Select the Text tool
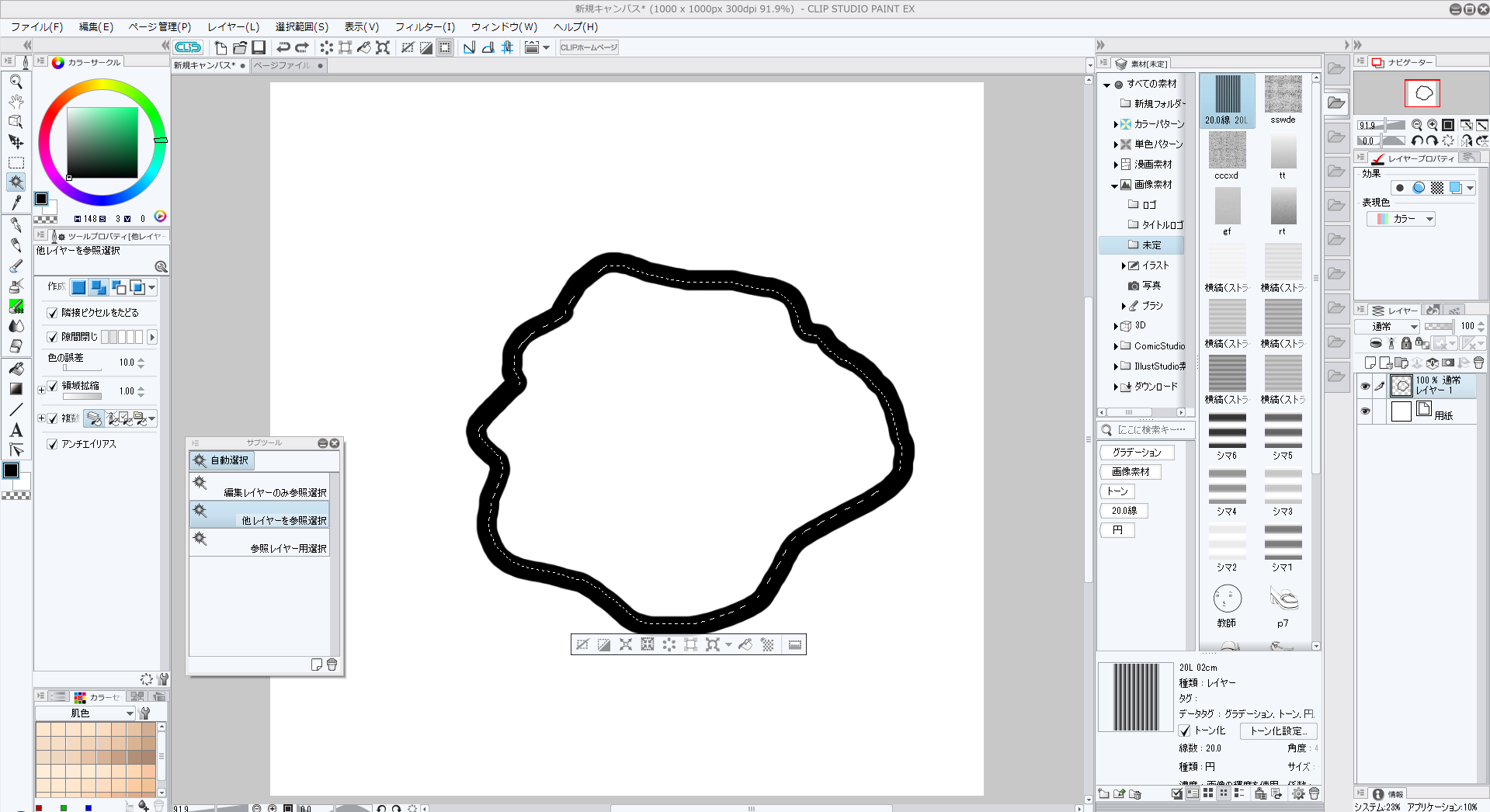 16,430
